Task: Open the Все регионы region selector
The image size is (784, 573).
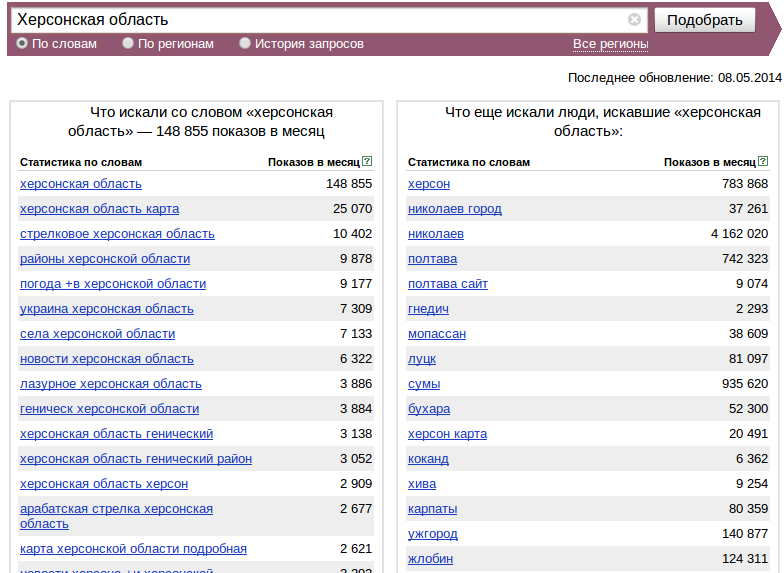Action: (x=610, y=44)
